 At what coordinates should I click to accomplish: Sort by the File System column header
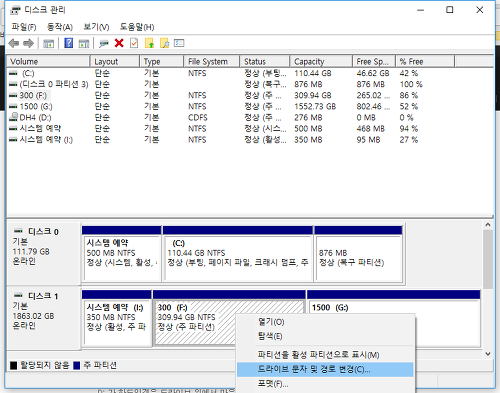coord(212,62)
